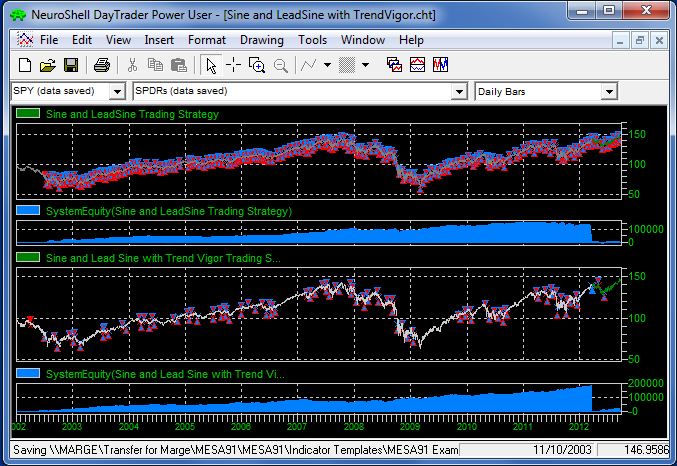The width and height of the screenshot is (677, 466).
Task: Open the Insert menu
Action: pos(159,40)
